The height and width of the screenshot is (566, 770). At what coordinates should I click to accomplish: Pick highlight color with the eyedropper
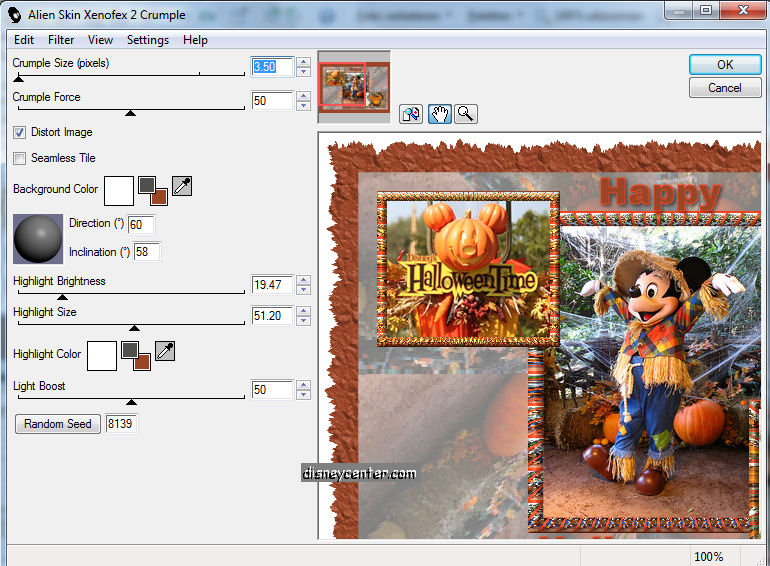pos(165,351)
